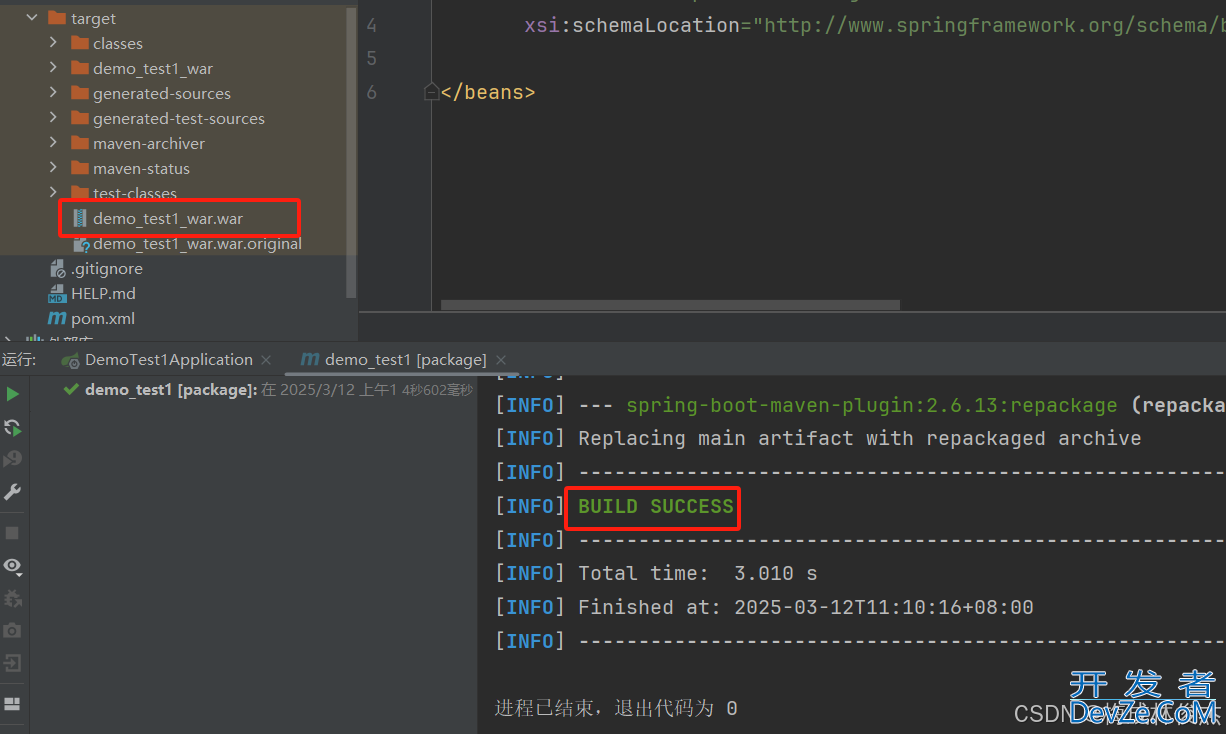
Task: Click the Finished at timestamp console line
Action: point(806,607)
